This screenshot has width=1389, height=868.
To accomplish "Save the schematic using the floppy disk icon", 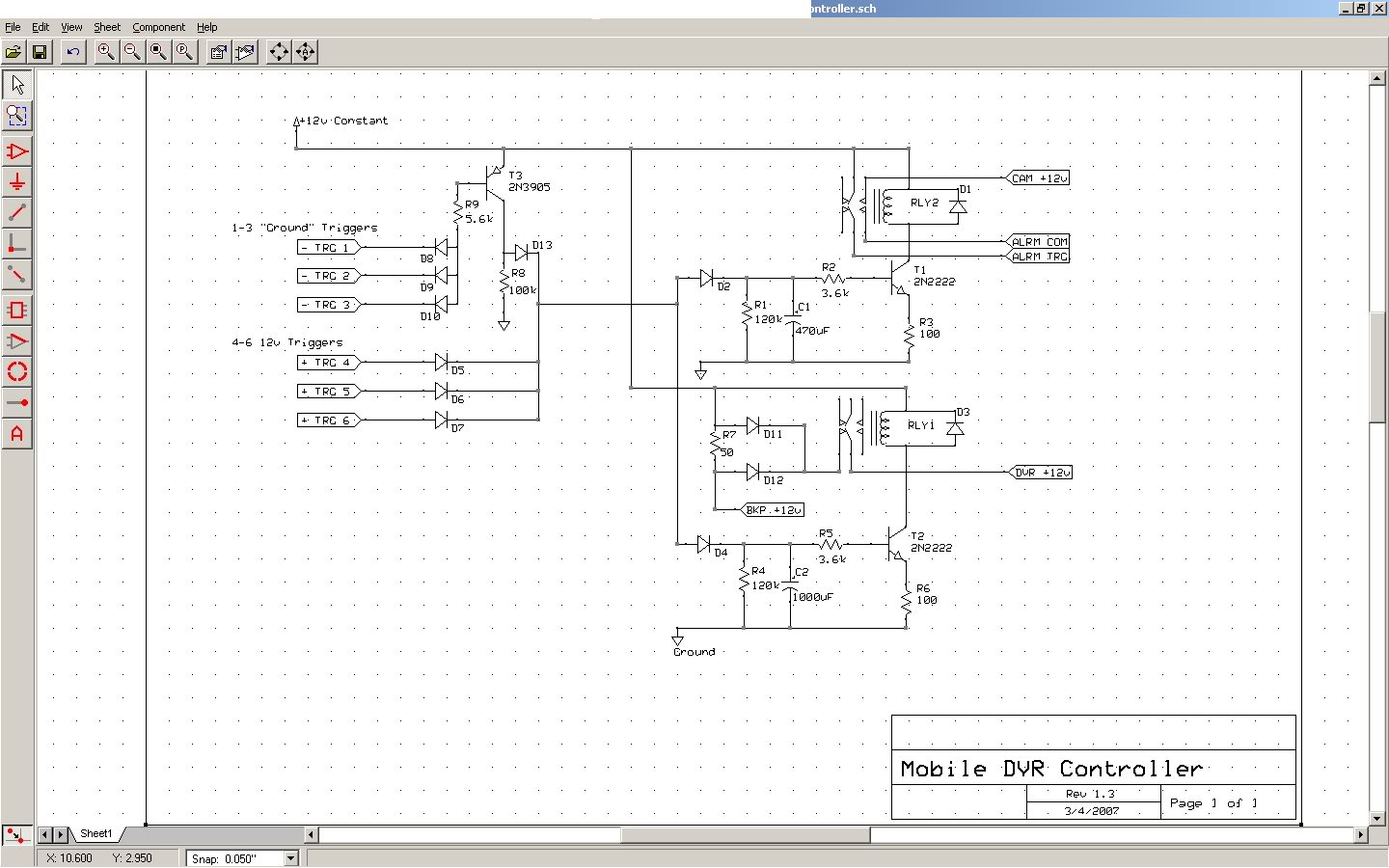I will coord(40,52).
